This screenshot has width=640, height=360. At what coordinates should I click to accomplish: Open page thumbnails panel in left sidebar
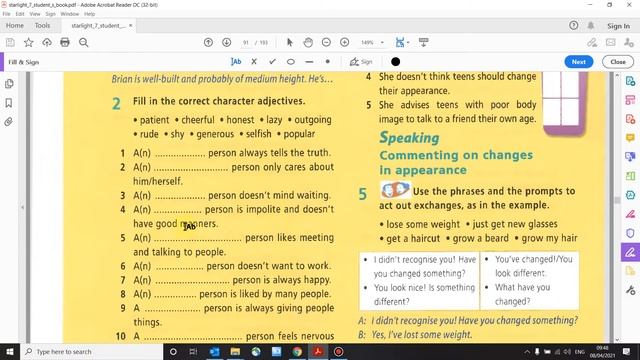click(9, 84)
